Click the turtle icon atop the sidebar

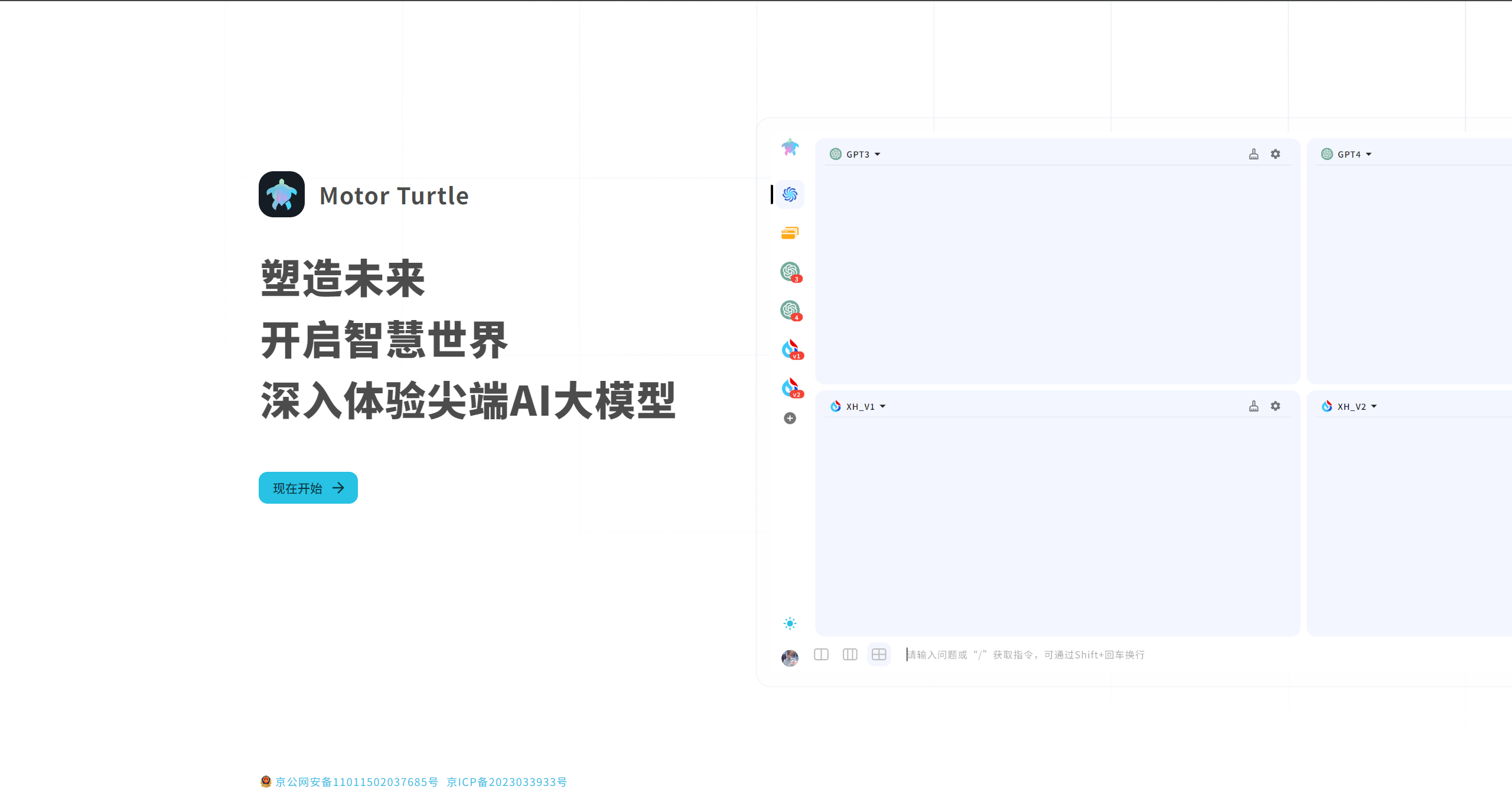pos(790,147)
